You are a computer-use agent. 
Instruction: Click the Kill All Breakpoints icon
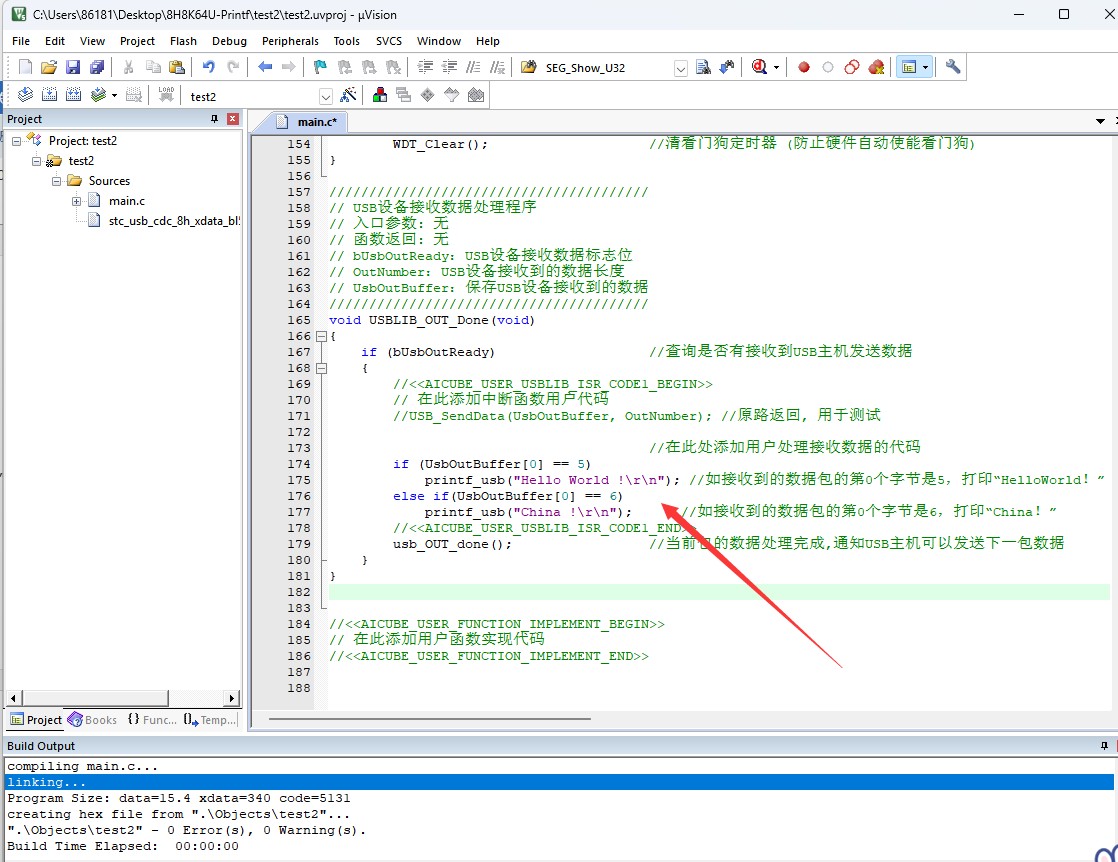coord(876,67)
